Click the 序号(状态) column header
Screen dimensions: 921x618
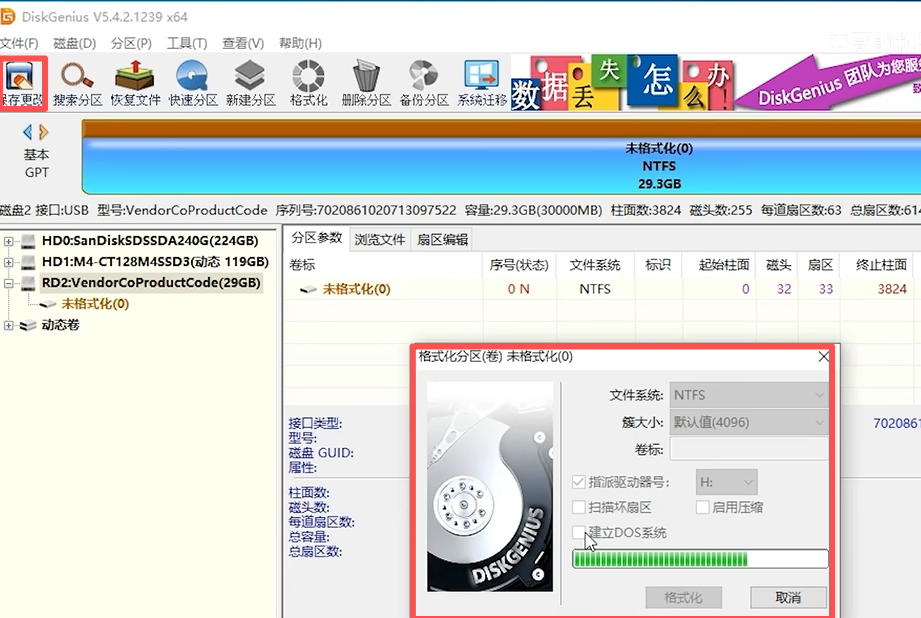(519, 266)
